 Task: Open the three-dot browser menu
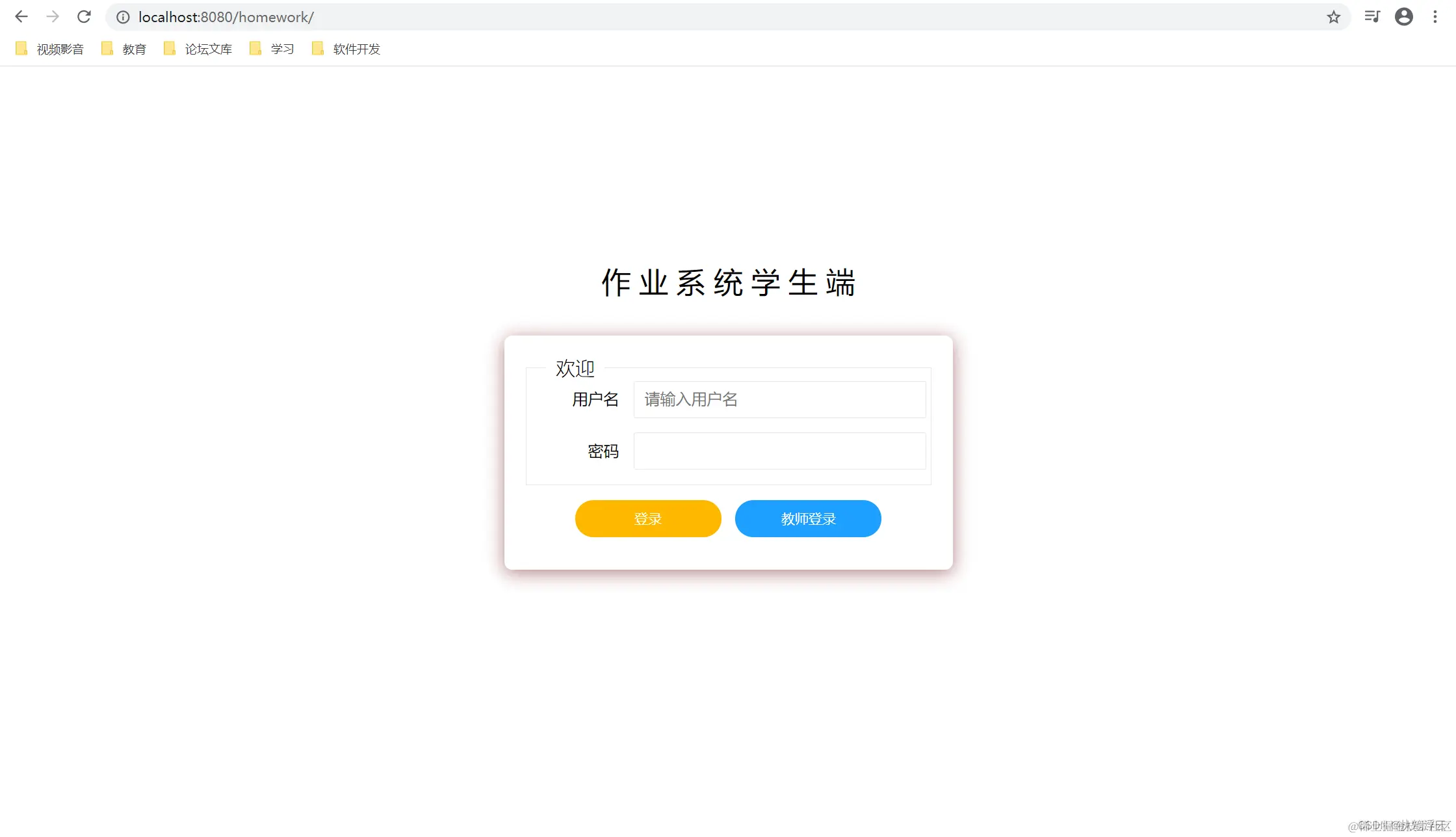(1435, 17)
